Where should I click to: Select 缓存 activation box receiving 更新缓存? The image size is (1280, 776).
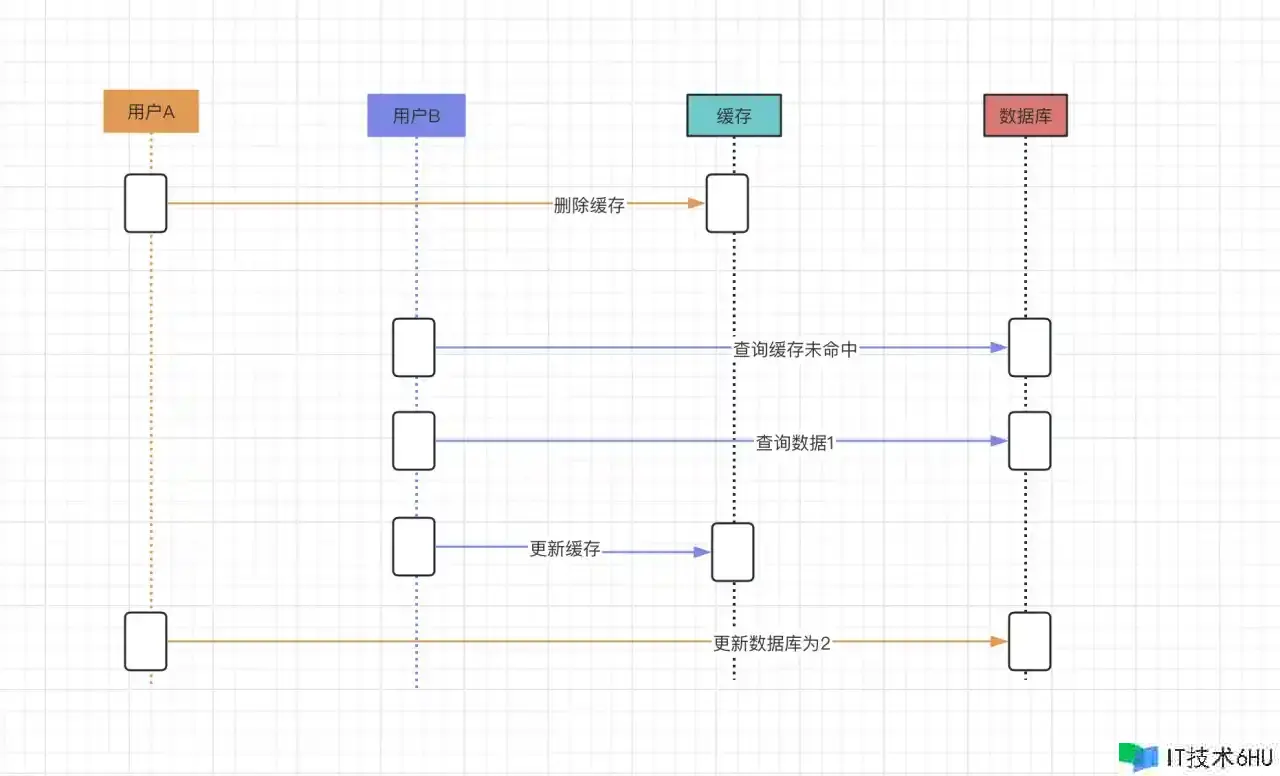tap(733, 551)
